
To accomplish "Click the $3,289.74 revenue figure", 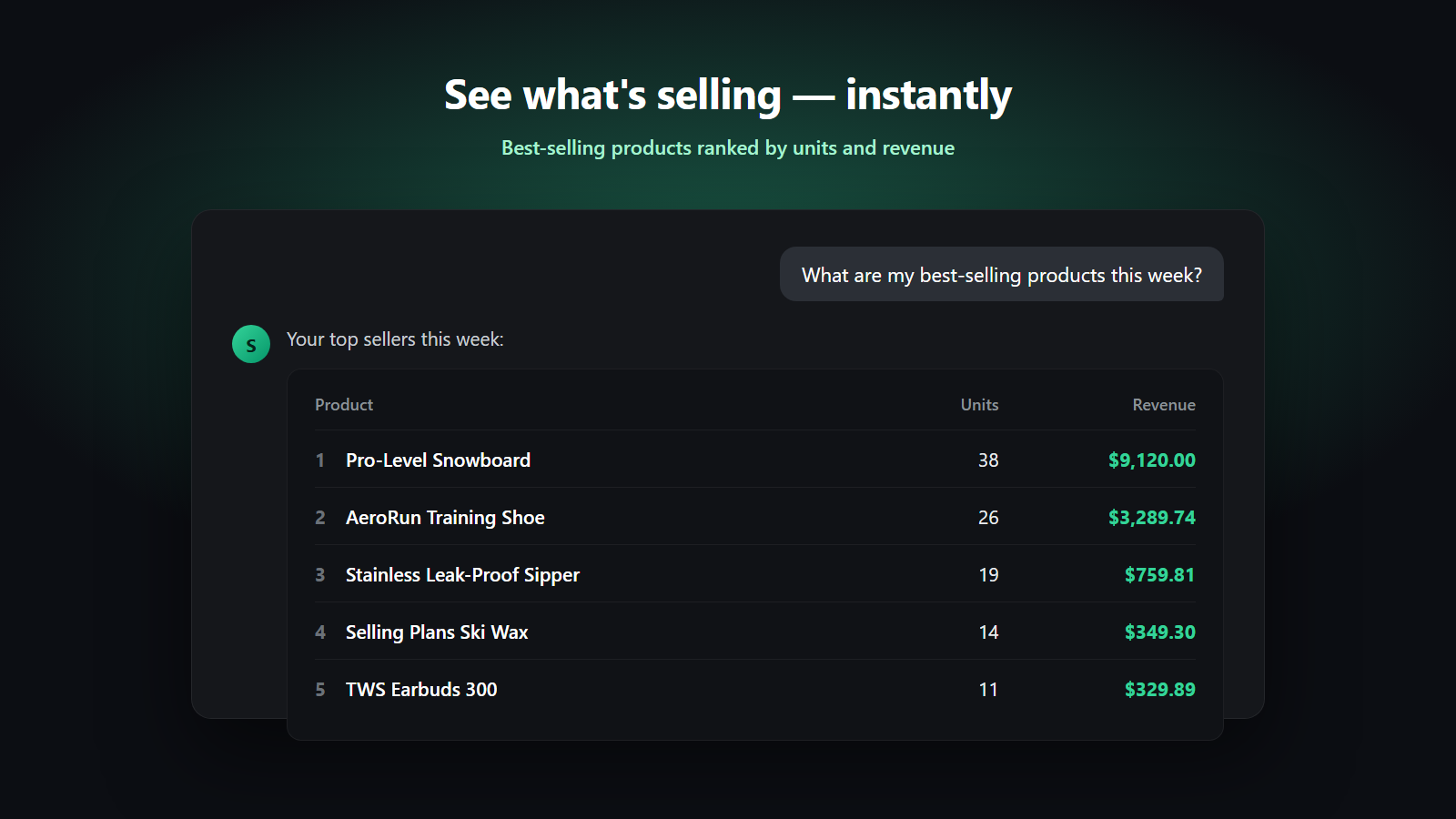I will [x=1152, y=518].
